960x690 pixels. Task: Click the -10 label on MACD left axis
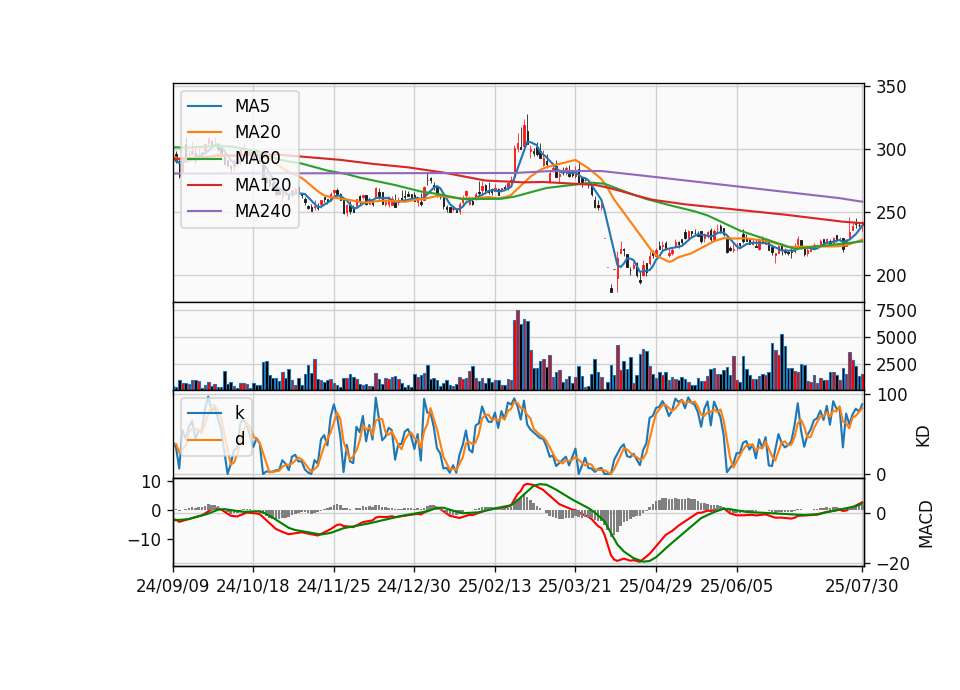click(144, 540)
